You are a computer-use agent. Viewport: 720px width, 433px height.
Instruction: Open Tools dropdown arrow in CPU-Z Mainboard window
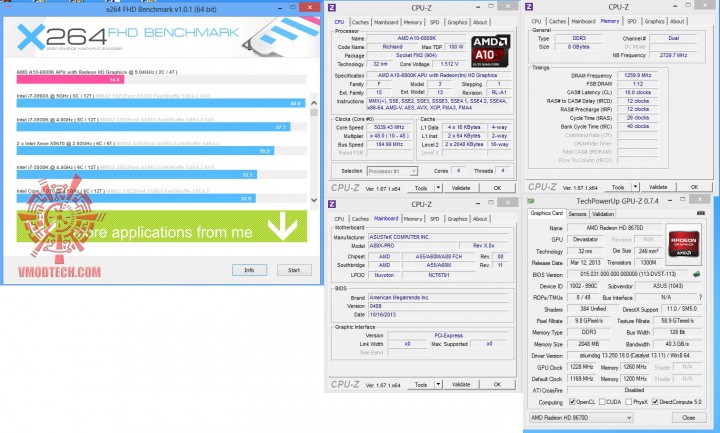(x=438, y=384)
